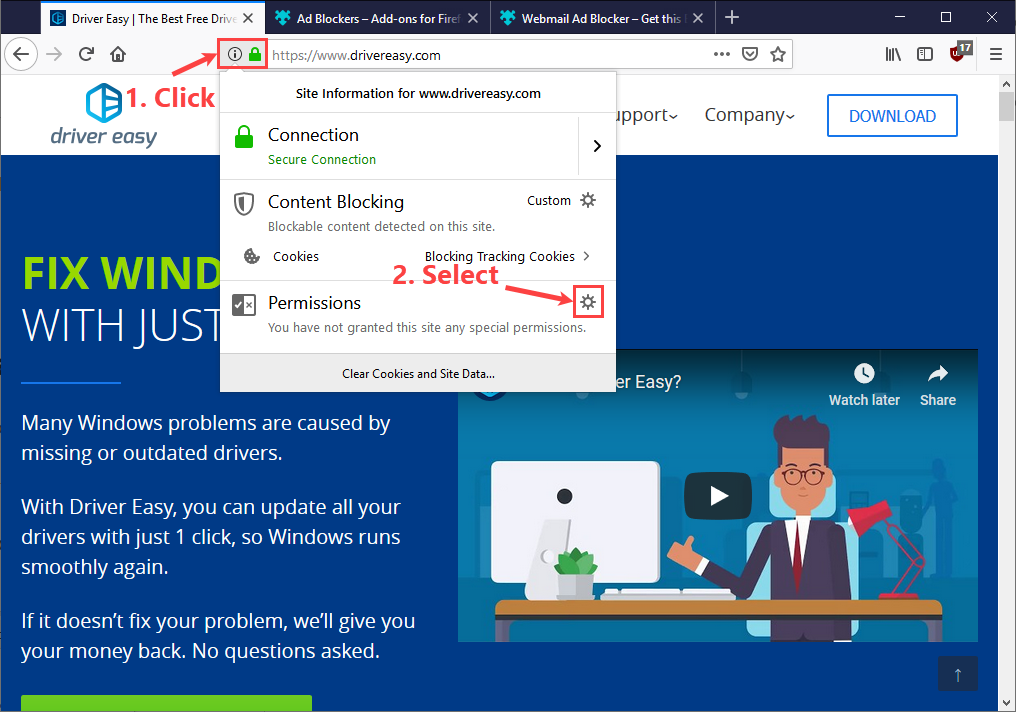Screen dimensions: 1016x712
Task: Open the Content Blocking settings gear
Action: (x=588, y=200)
